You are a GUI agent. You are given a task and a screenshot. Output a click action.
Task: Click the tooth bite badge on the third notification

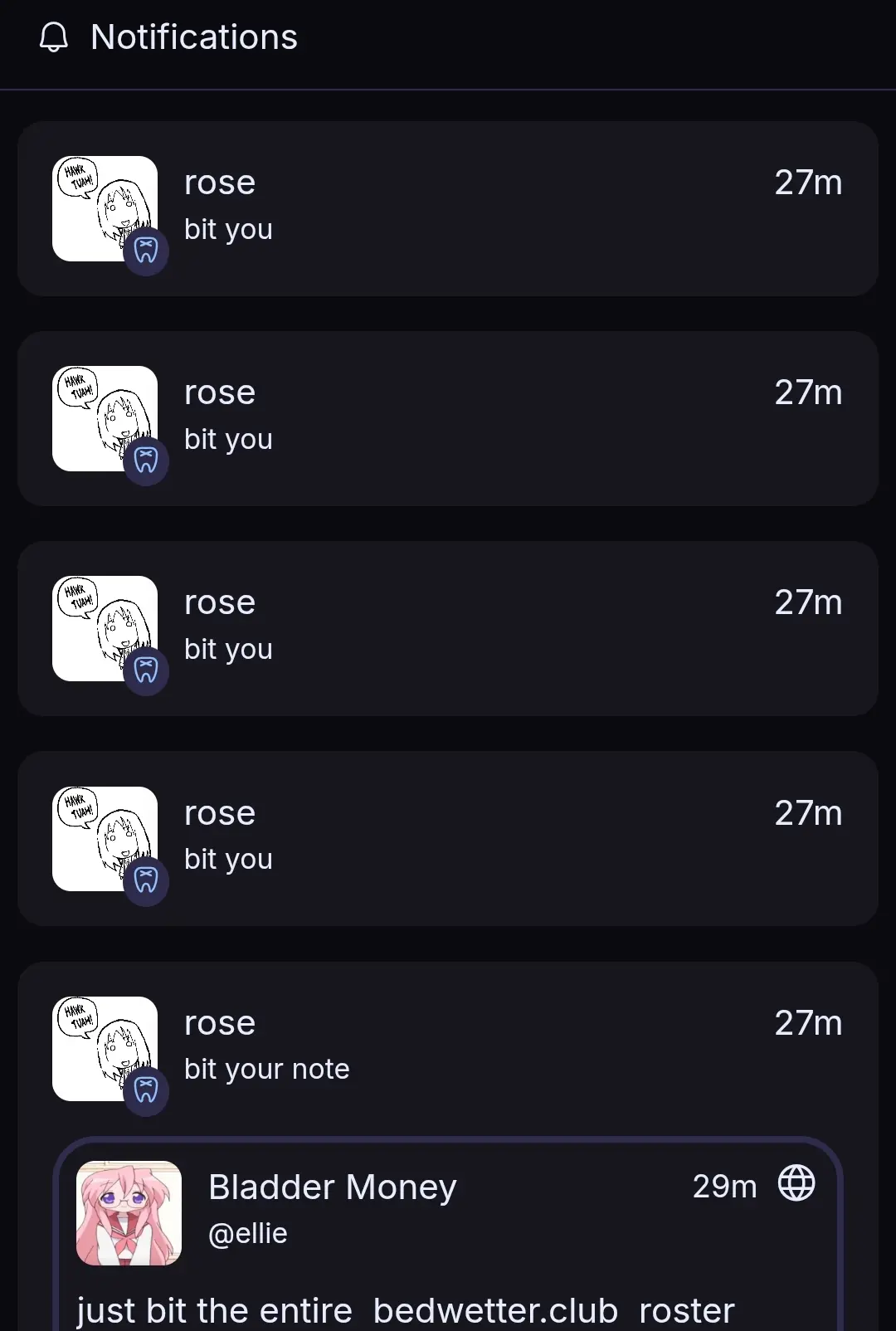[146, 670]
